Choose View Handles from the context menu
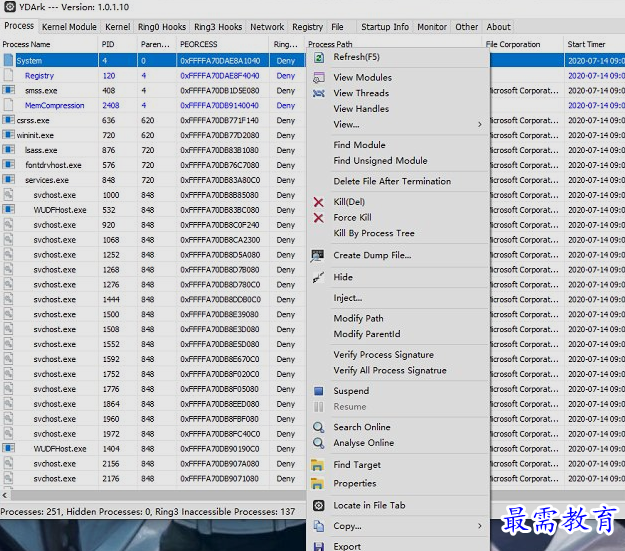This screenshot has height=551, width=625. pos(361,109)
